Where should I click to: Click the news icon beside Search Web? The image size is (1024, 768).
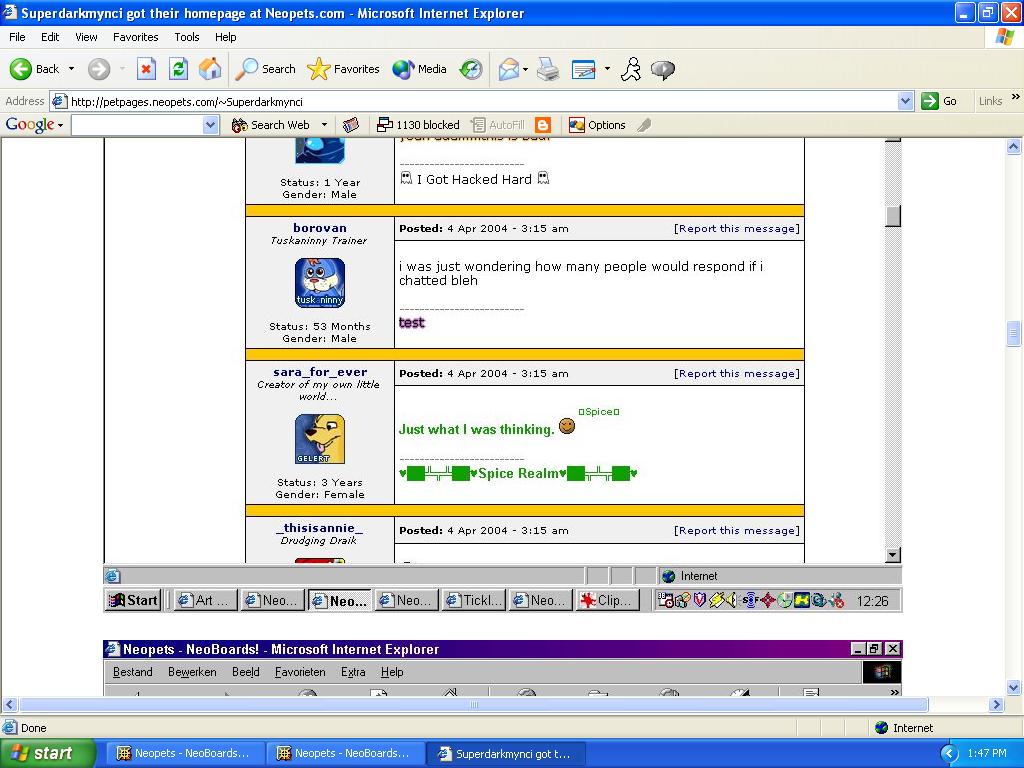click(x=351, y=125)
